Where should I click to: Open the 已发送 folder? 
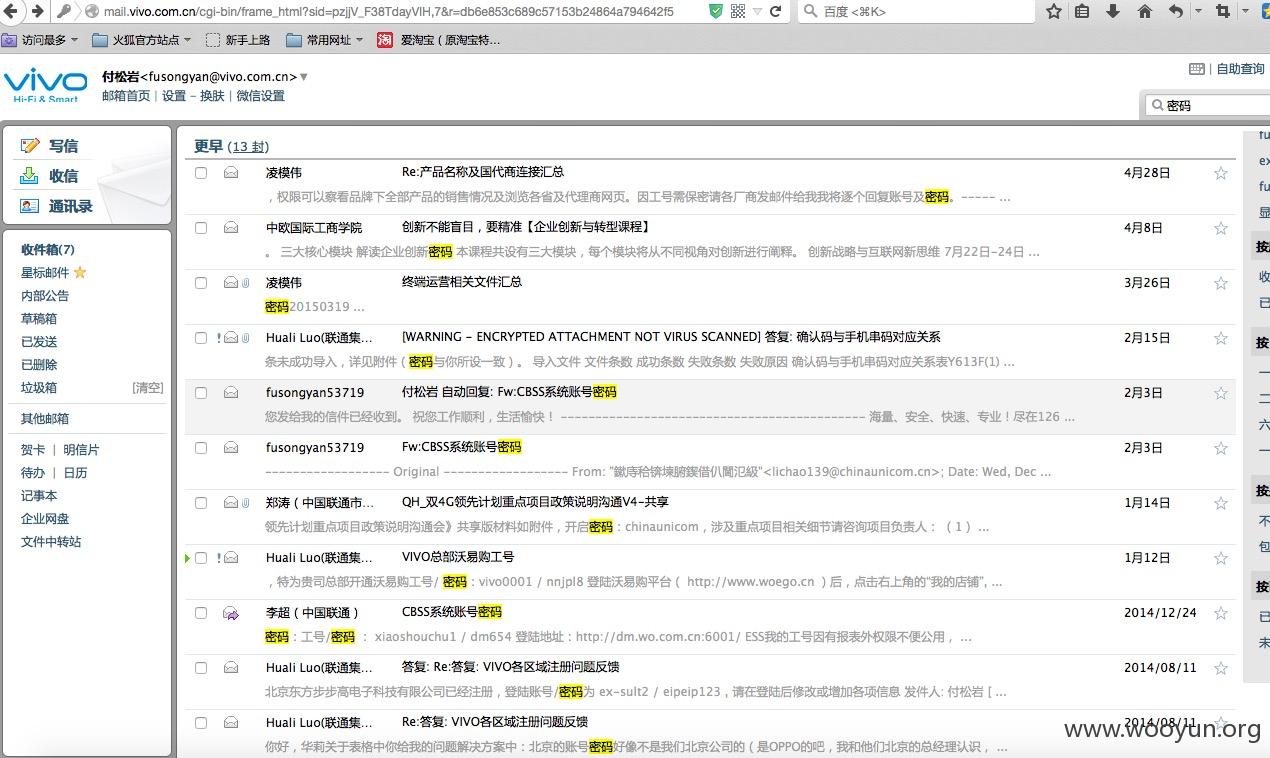click(39, 342)
